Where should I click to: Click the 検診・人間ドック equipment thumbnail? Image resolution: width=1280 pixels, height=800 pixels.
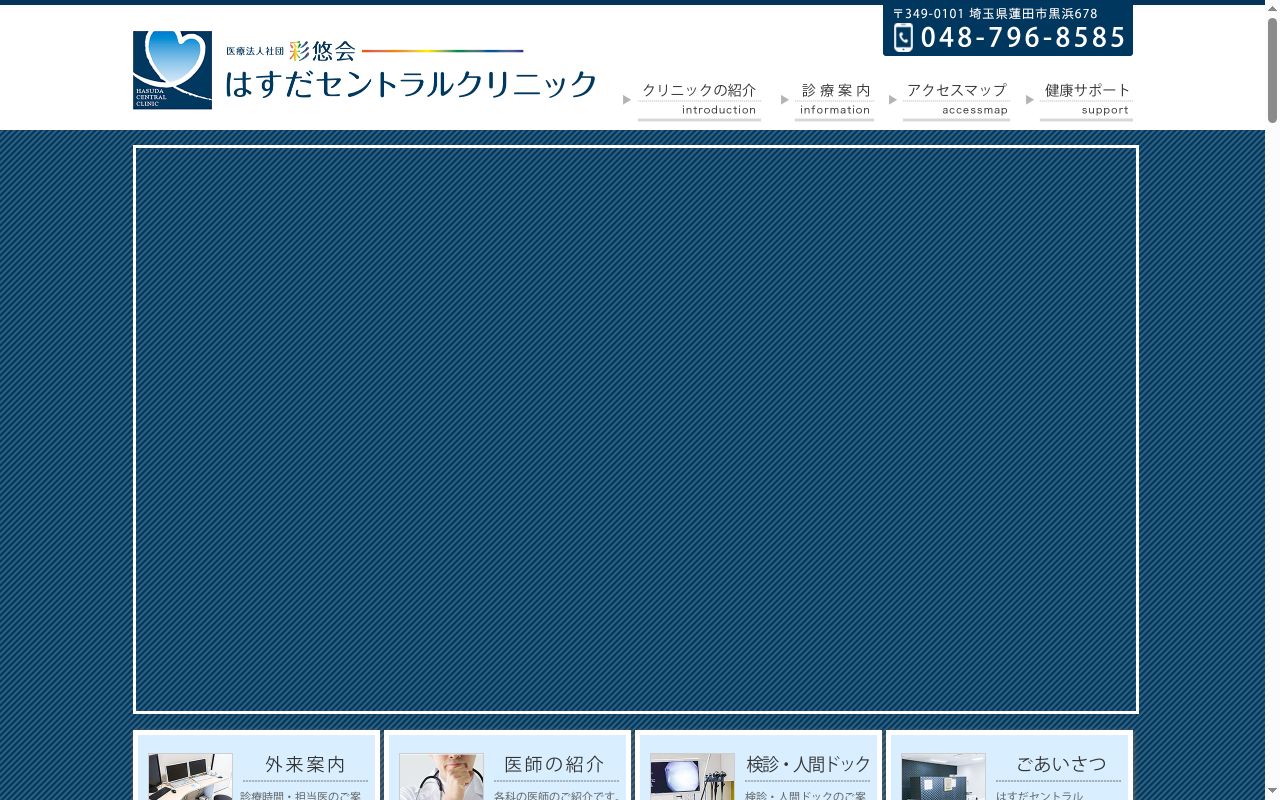click(x=692, y=777)
